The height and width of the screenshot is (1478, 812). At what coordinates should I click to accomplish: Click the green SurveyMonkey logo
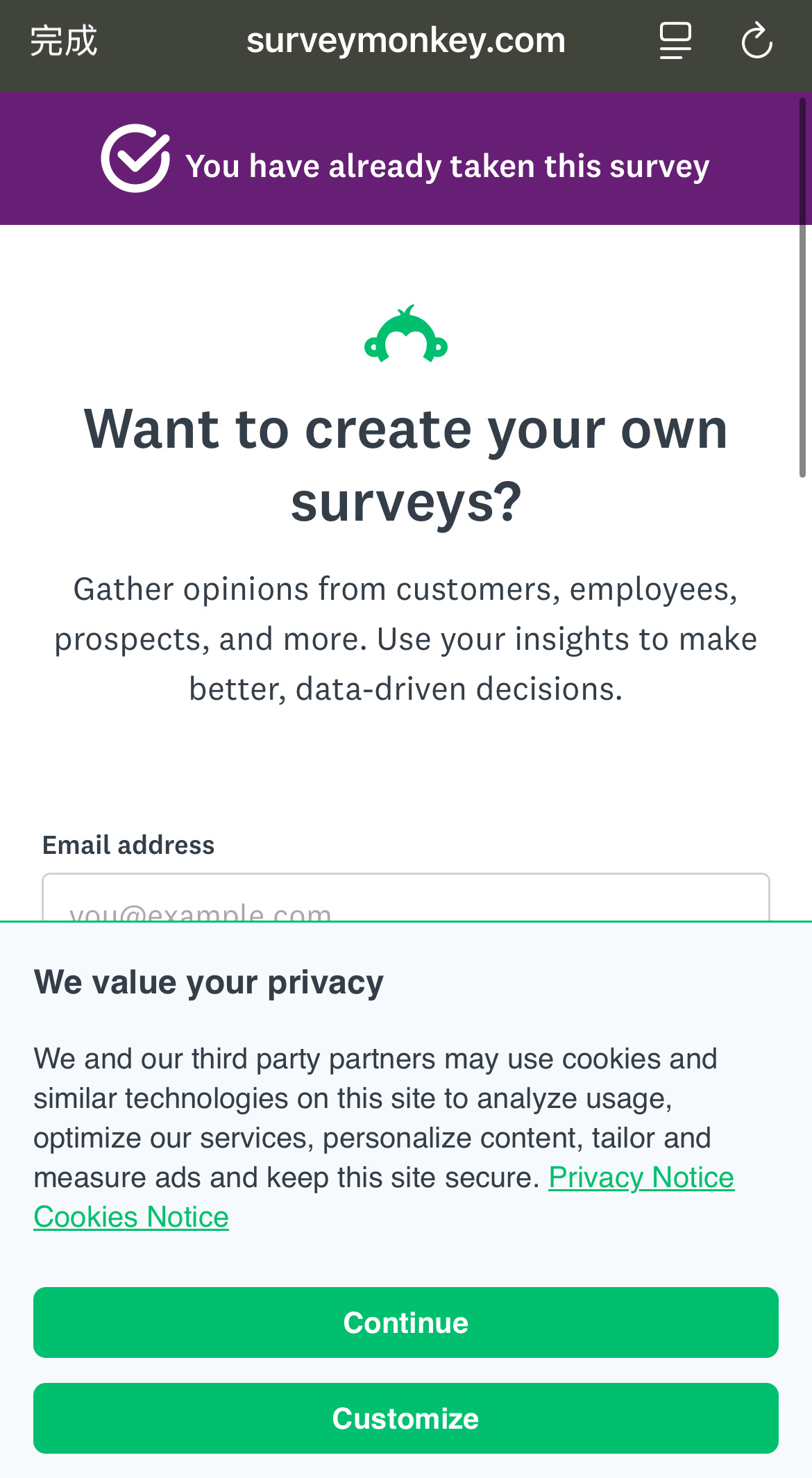(x=406, y=334)
